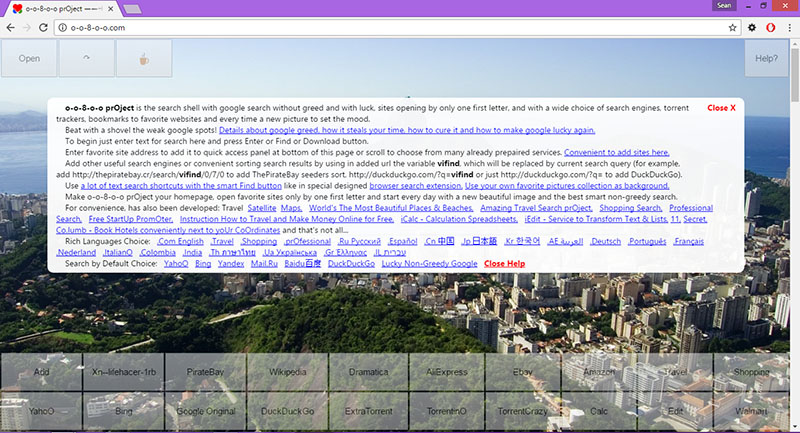Open the details about google greed link
Screen dimensions: 800x433
tap(407, 130)
